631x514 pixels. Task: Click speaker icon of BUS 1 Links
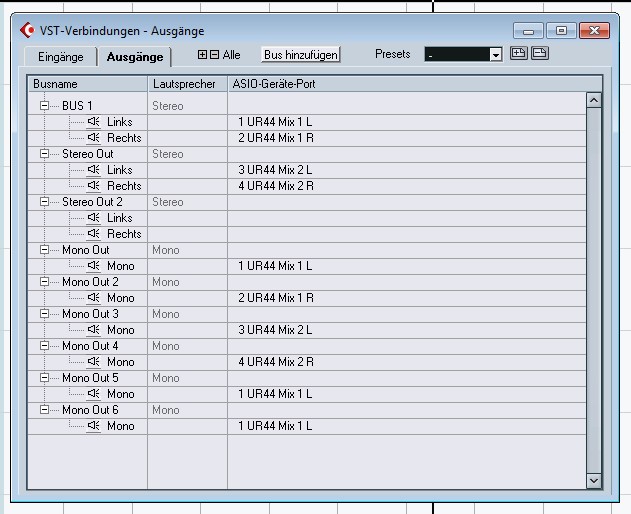click(x=93, y=122)
